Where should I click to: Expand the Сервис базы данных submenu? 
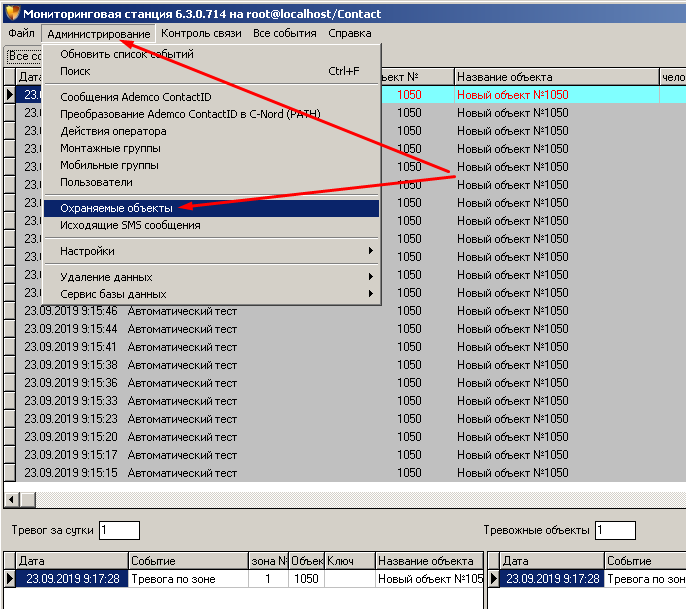coord(211,294)
